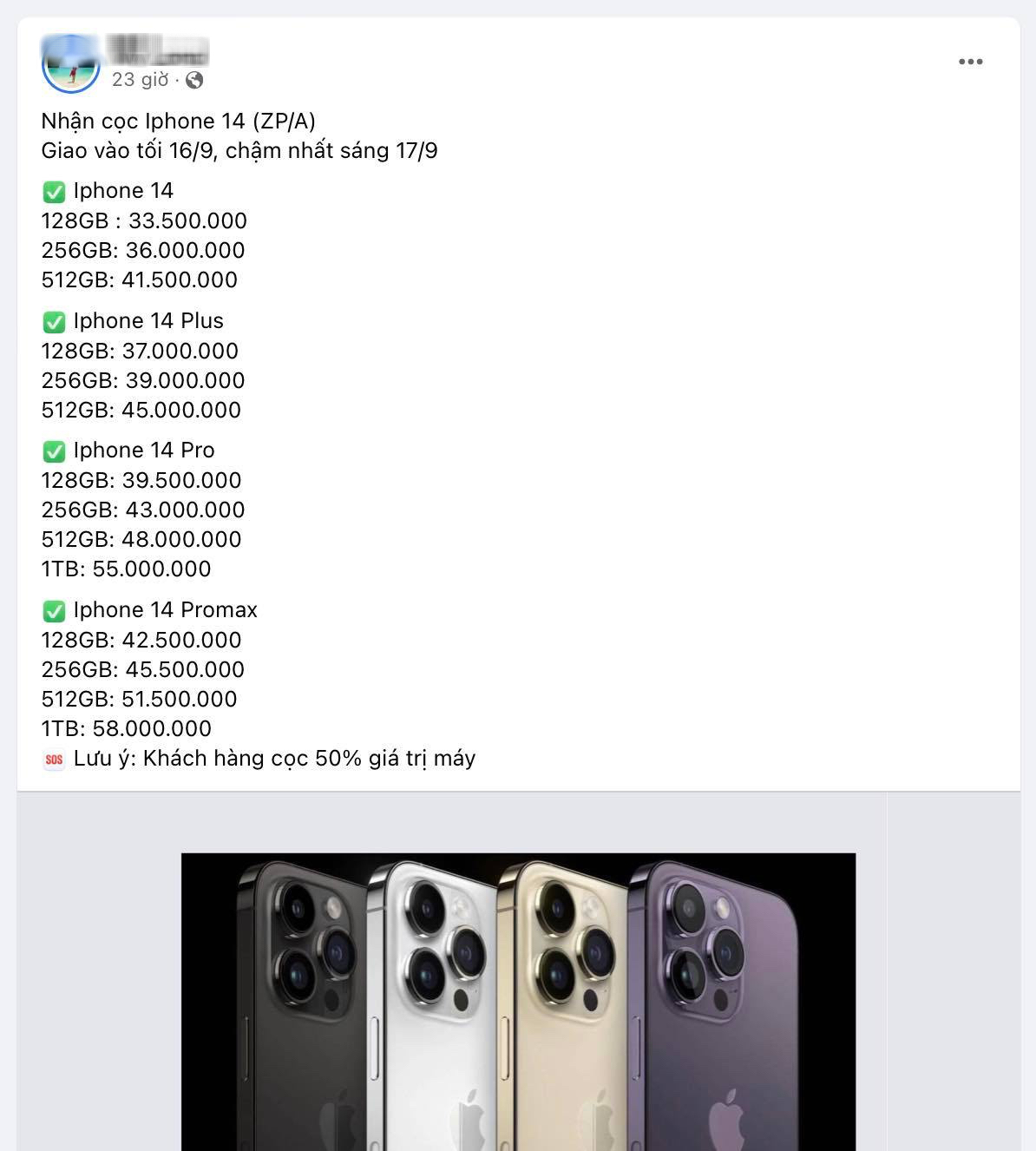Open the poster's blurred profile name
1036x1151 pixels.
[x=157, y=49]
